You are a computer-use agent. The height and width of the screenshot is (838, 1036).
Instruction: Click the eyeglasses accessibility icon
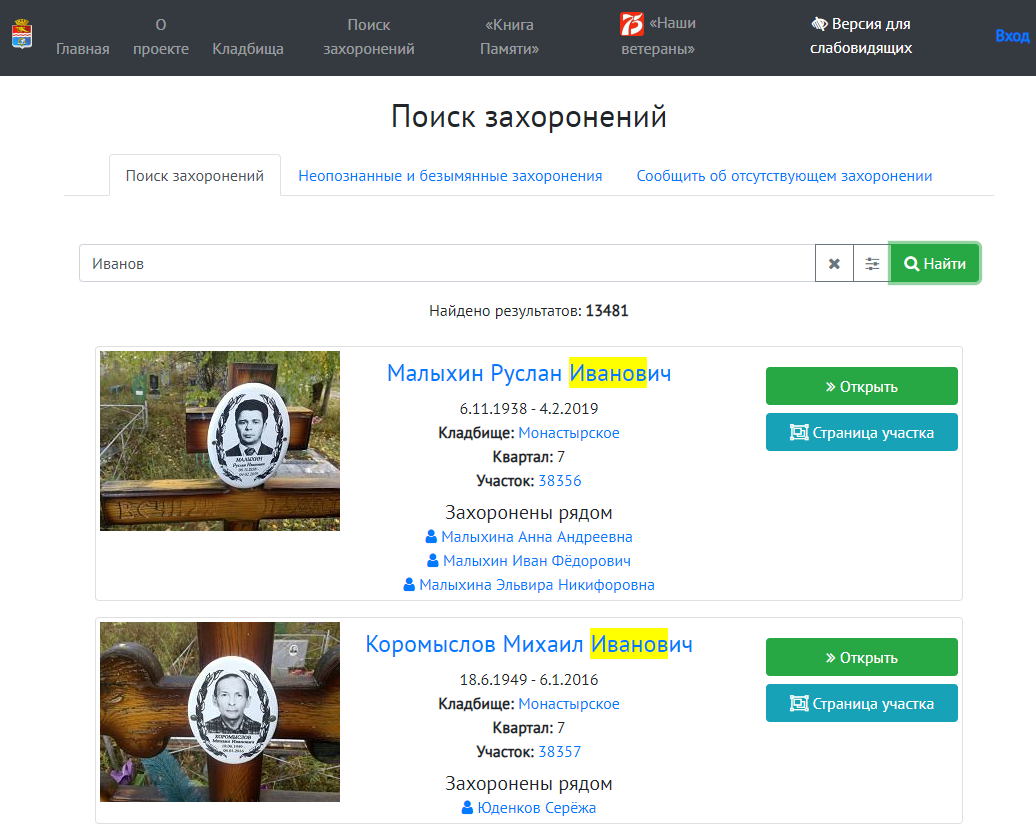[x=820, y=21]
